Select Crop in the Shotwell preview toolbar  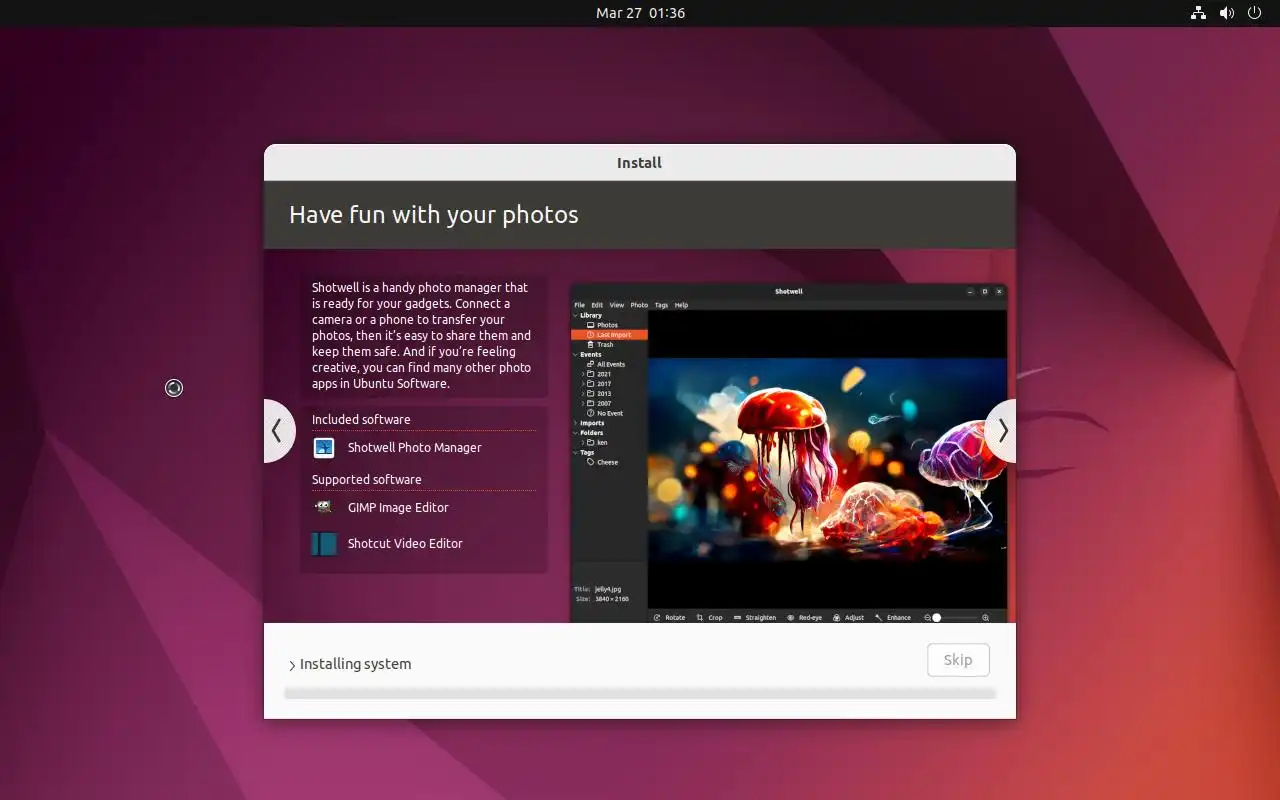tap(709, 618)
